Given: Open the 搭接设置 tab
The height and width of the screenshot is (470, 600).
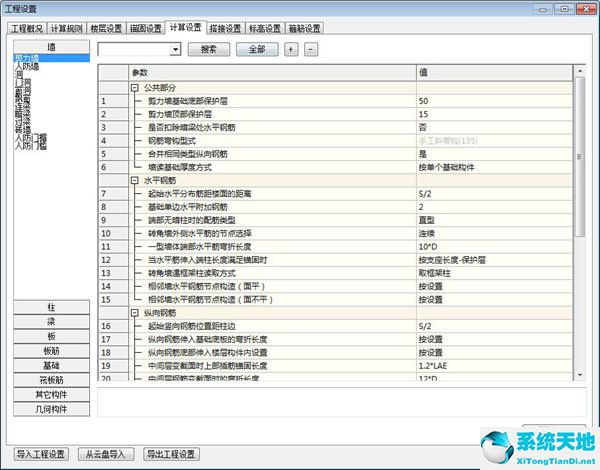Looking at the screenshot, I should 225,28.
